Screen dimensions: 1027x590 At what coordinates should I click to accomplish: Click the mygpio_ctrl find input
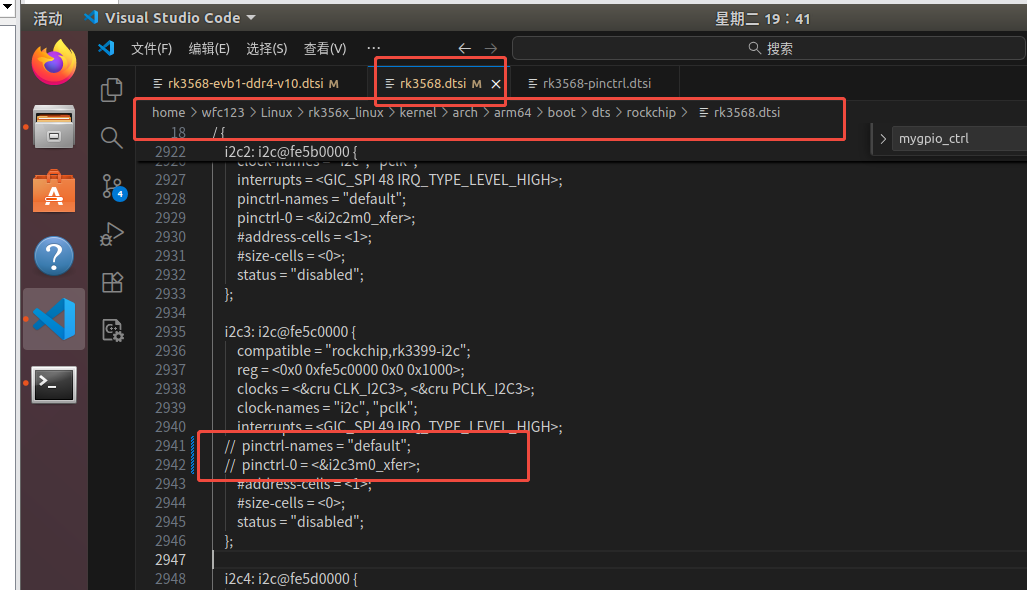tap(960, 139)
